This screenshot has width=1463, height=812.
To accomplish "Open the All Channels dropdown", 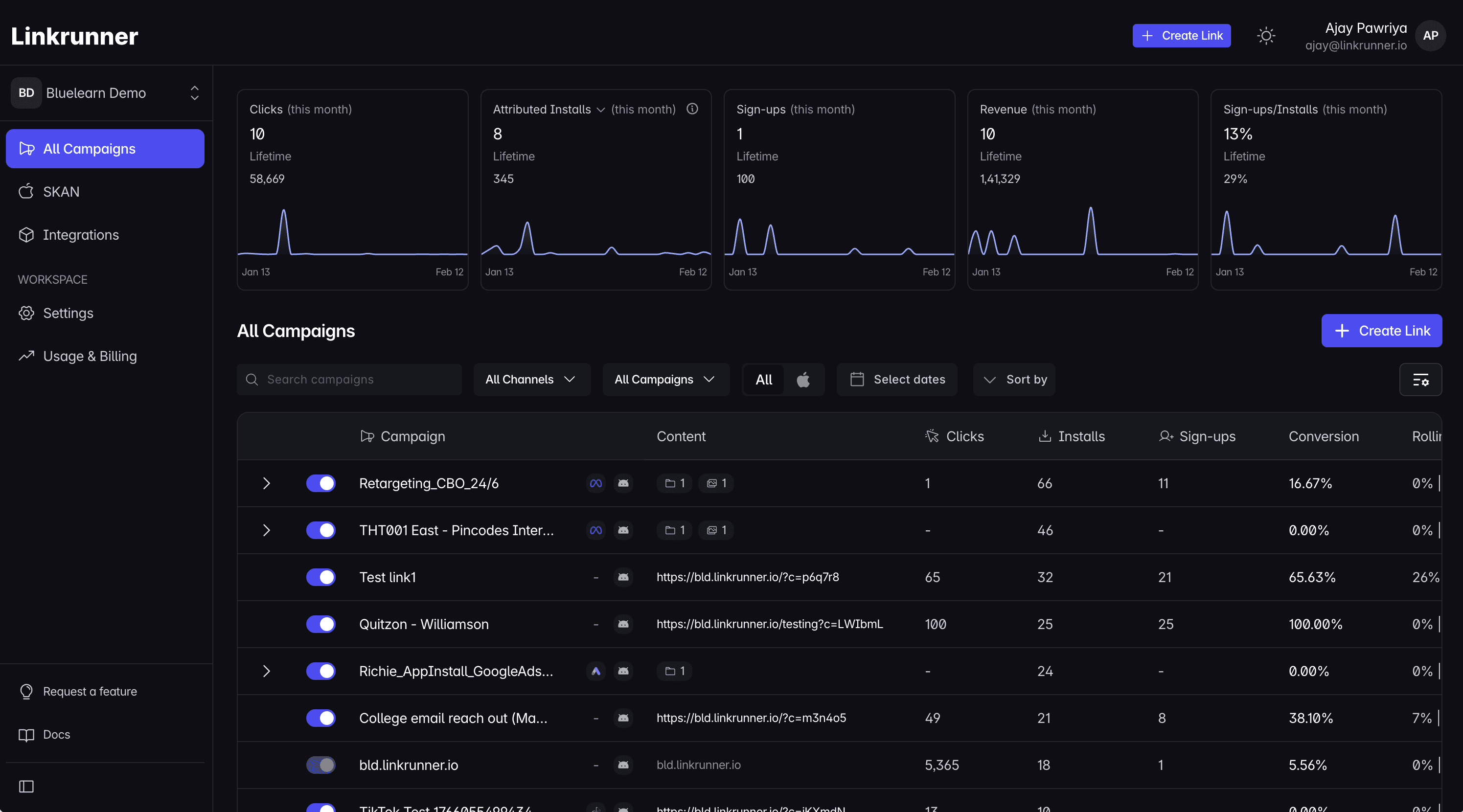I will [531, 379].
